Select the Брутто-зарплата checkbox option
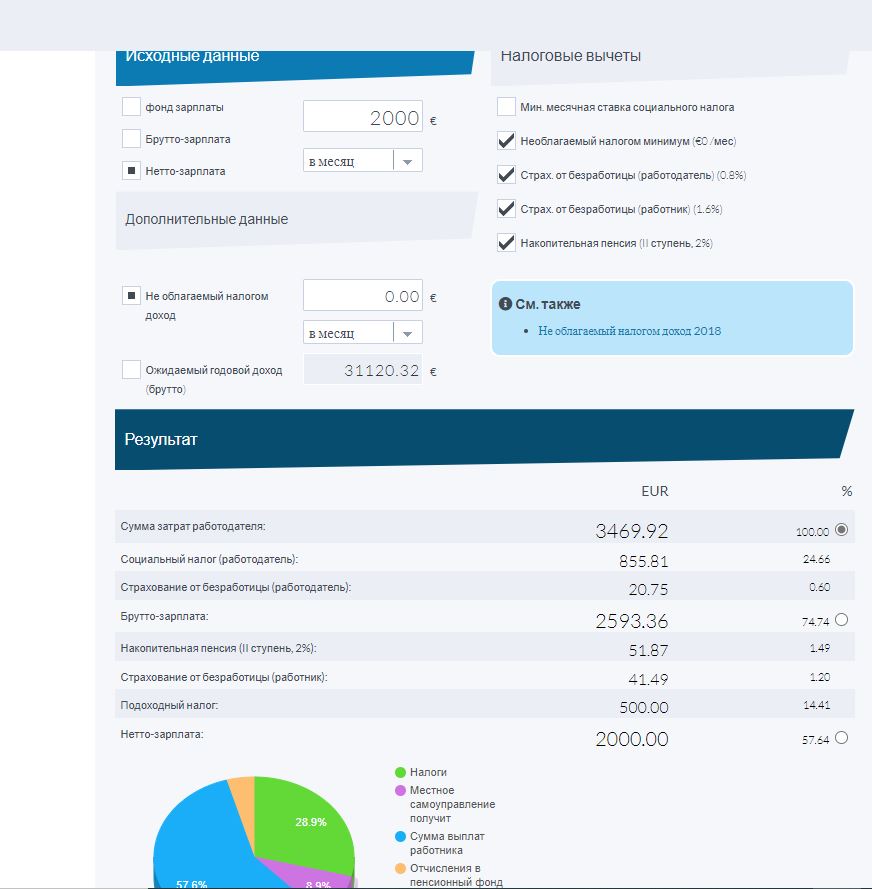 (131, 139)
